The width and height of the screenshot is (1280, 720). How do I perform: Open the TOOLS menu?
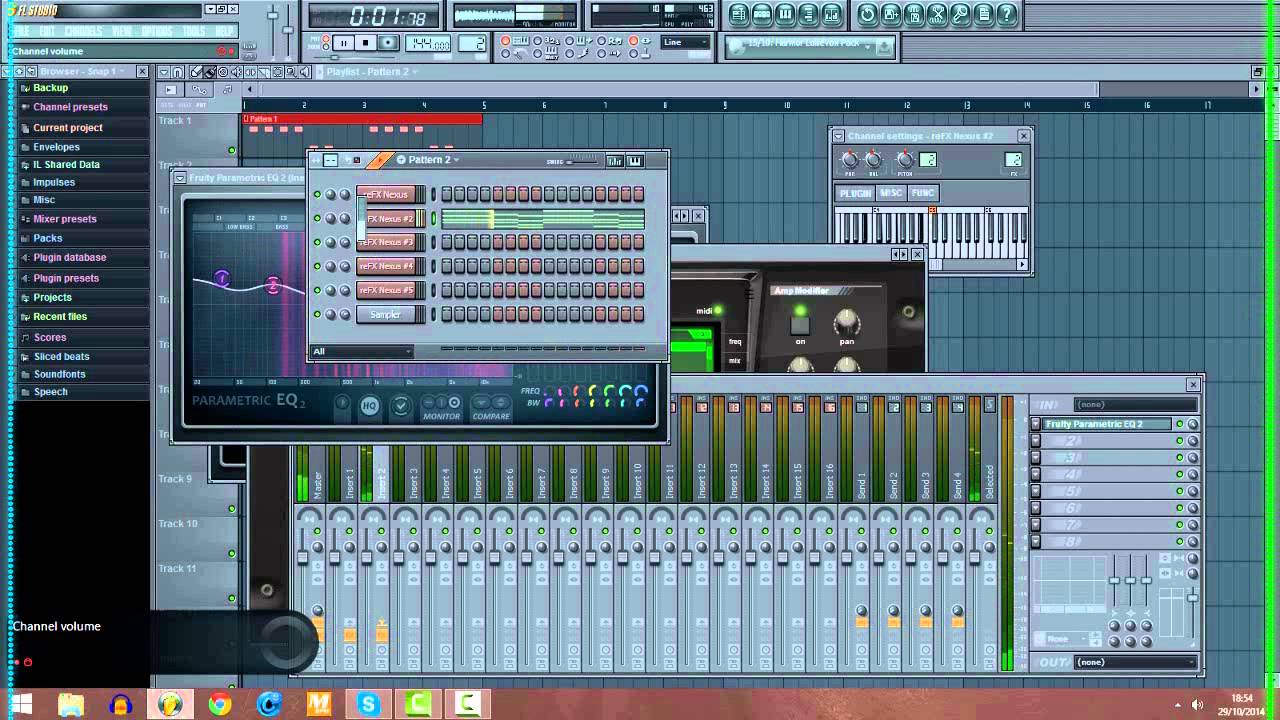(194, 31)
